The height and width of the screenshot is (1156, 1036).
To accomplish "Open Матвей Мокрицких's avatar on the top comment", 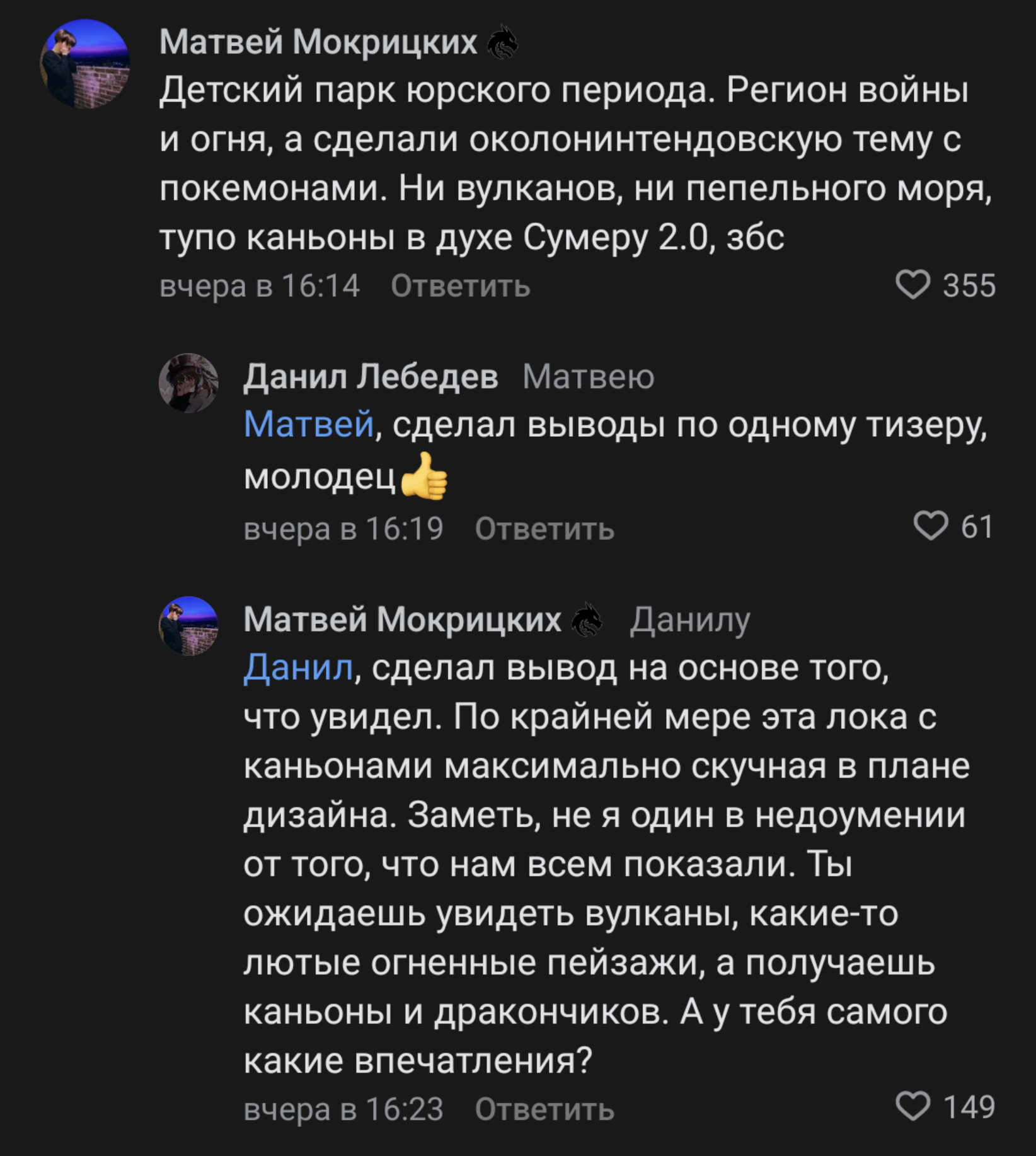I will (x=85, y=64).
